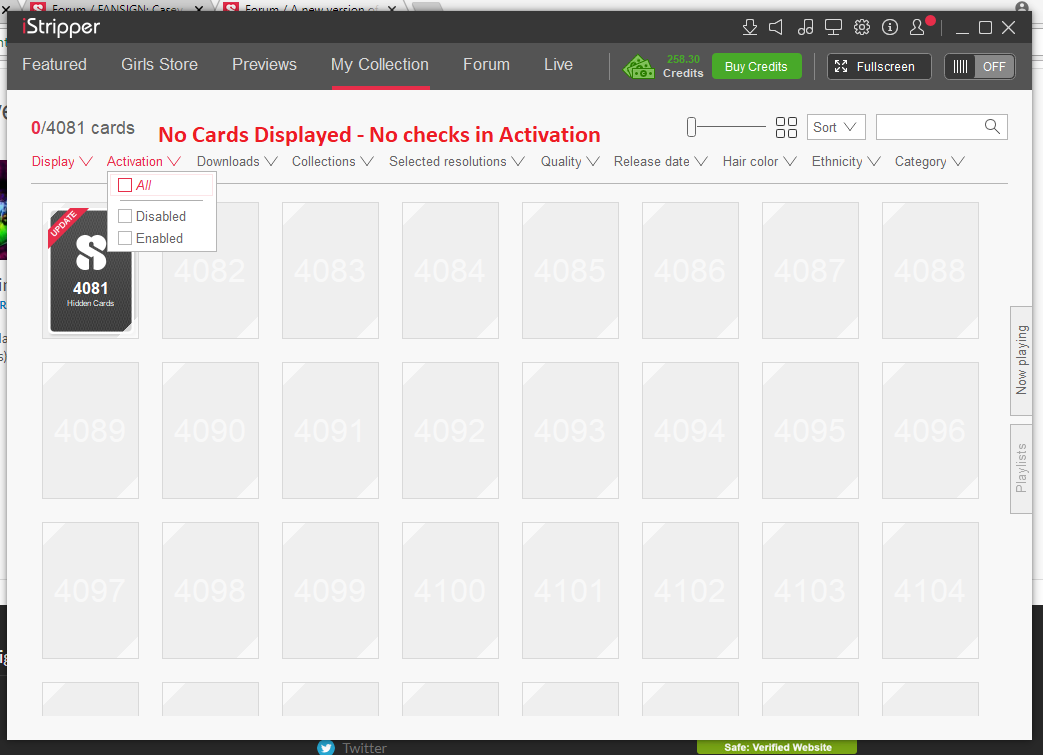Open the user account icon

tap(917, 27)
